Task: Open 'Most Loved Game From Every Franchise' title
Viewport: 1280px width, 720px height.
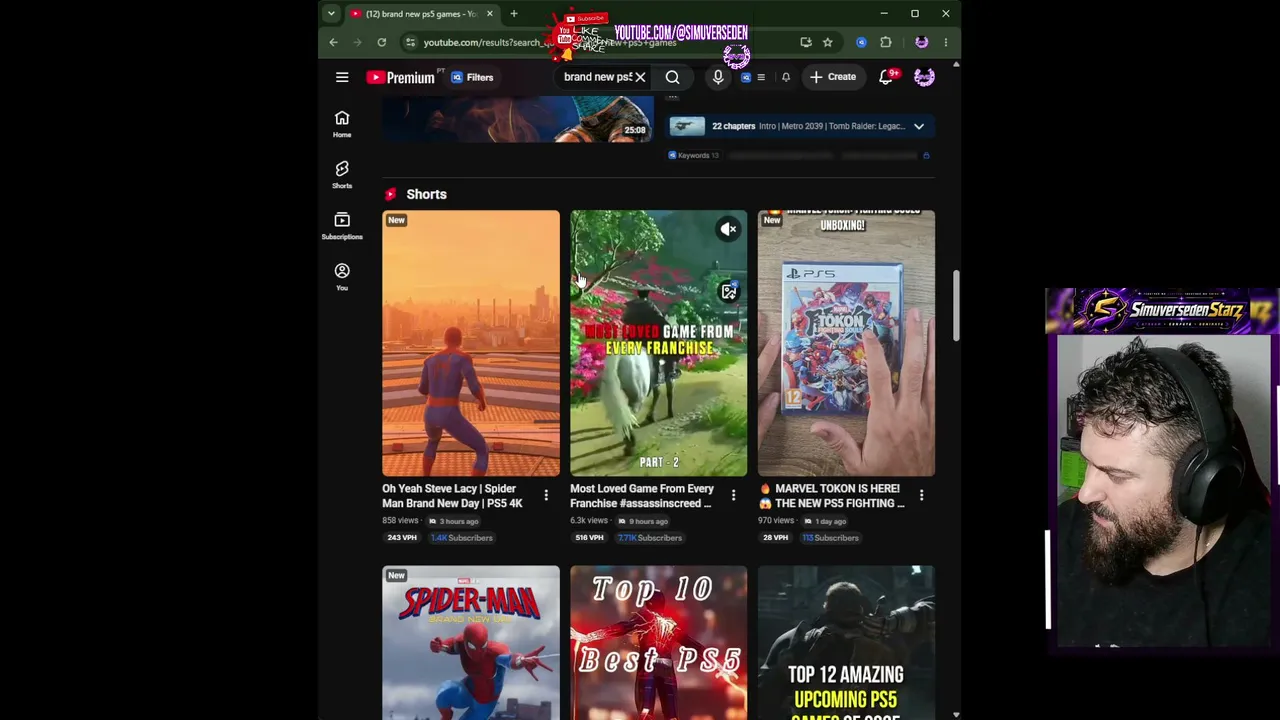Action: pos(642,496)
